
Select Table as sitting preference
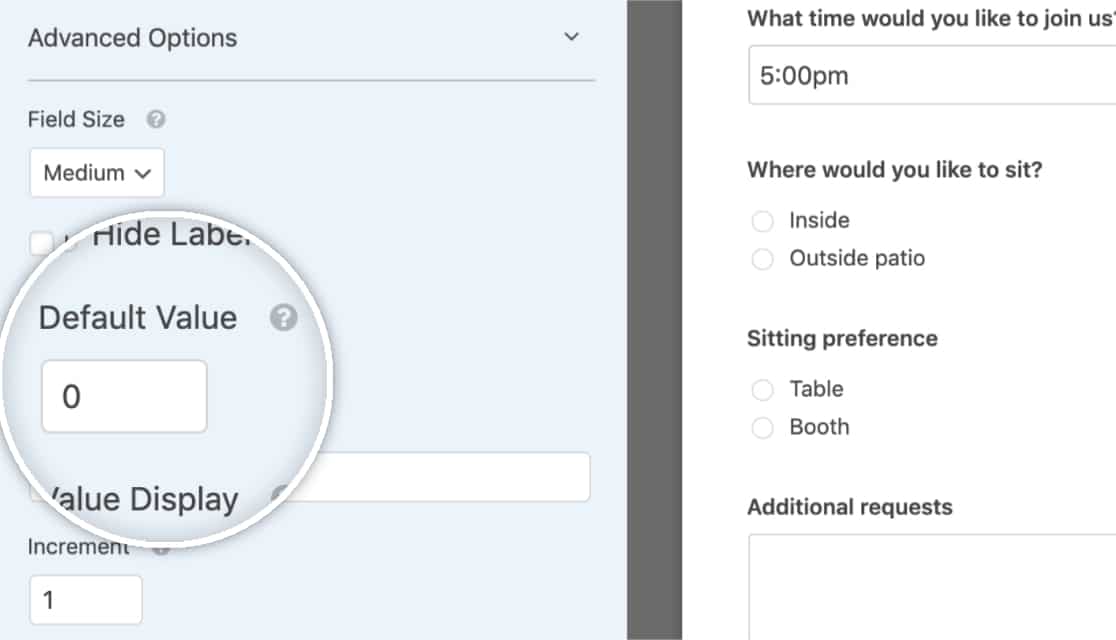[763, 389]
